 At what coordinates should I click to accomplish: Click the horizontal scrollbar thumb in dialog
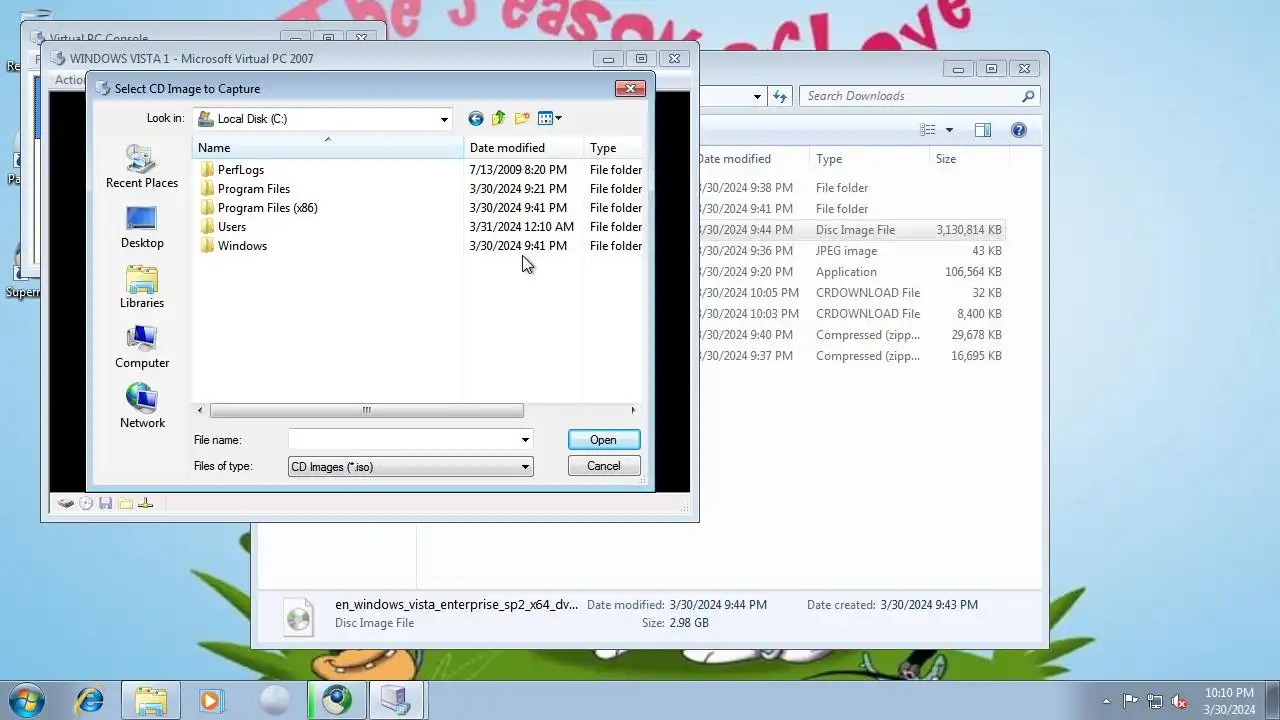pyautogui.click(x=366, y=410)
